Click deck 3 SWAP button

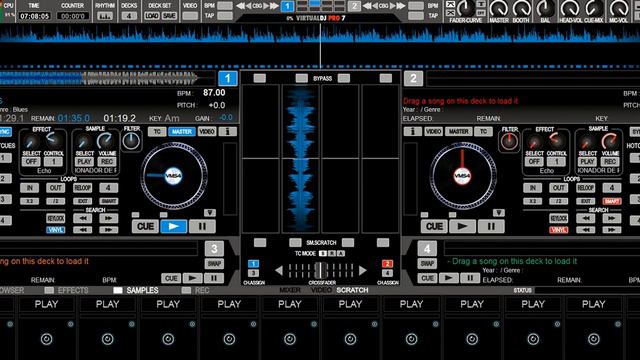(214, 264)
